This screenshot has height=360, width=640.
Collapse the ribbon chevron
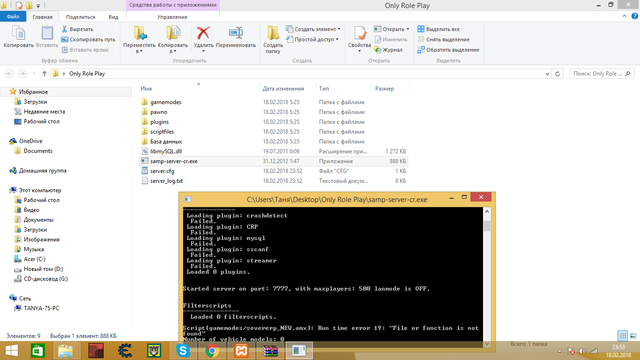coord(624,16)
